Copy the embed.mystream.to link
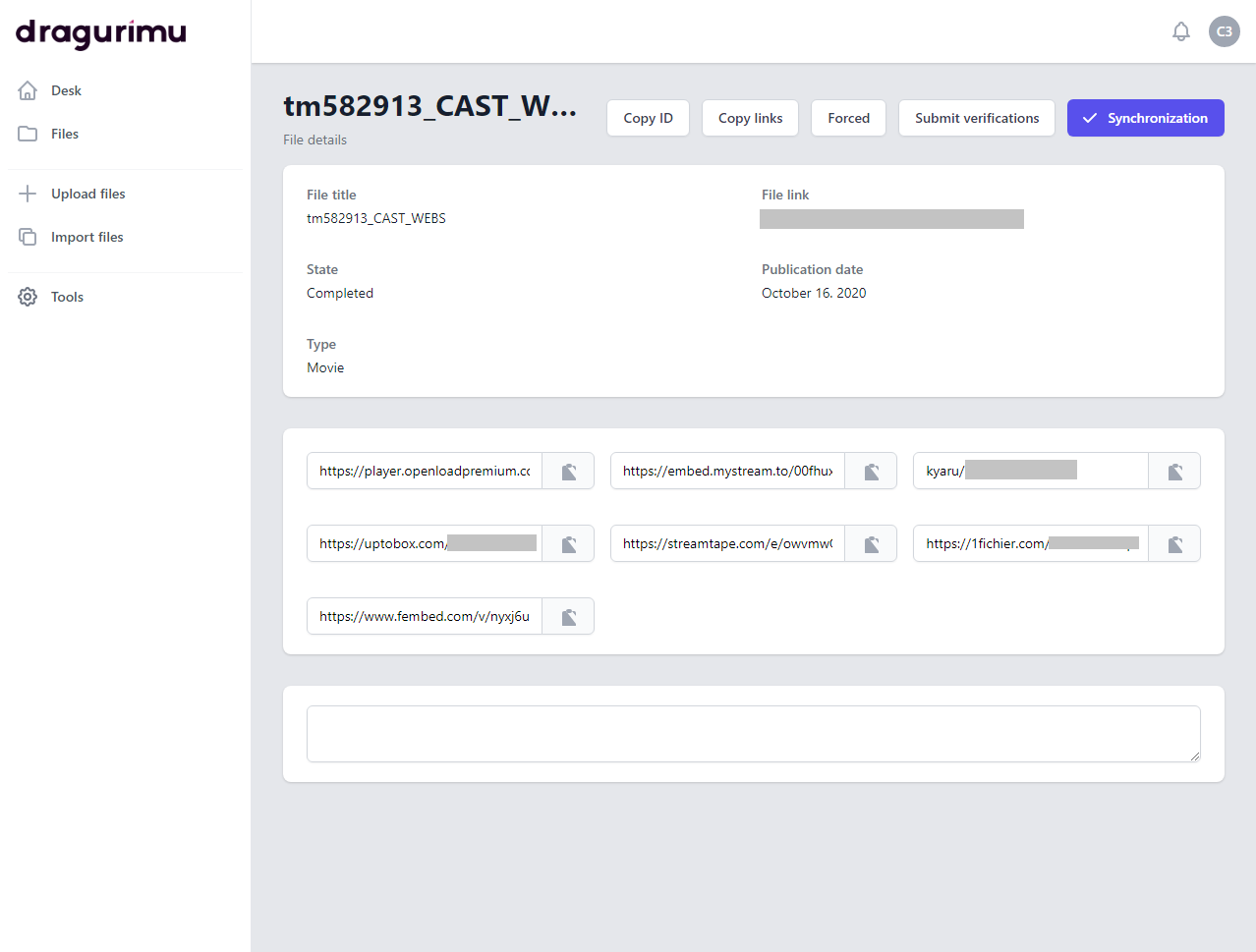Viewport: 1256px width, 952px height. tap(871, 472)
